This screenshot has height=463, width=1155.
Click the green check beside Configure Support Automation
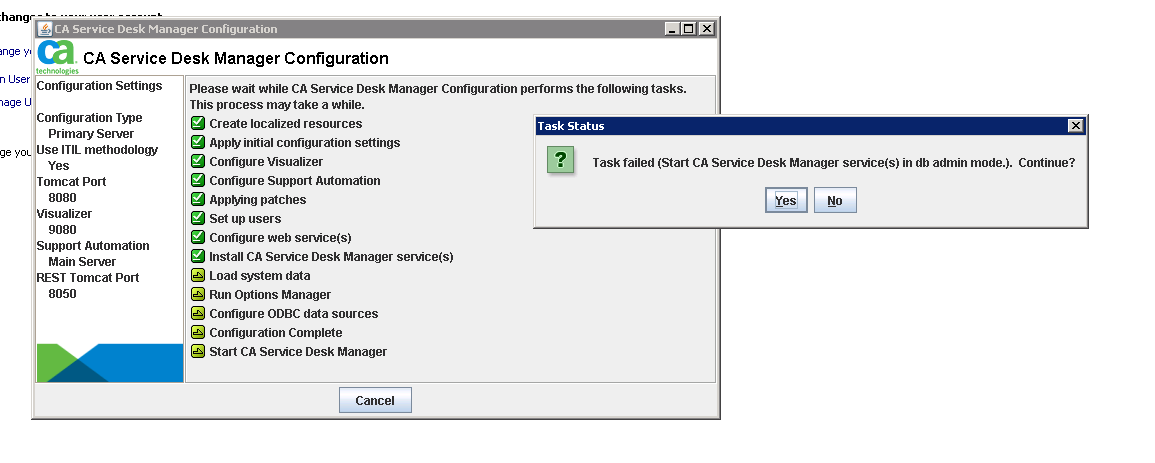(x=197, y=180)
